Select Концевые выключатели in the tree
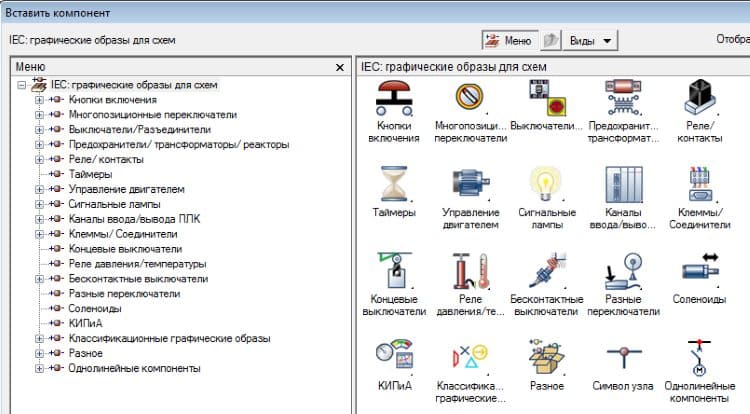750x414 pixels. (x=125, y=249)
